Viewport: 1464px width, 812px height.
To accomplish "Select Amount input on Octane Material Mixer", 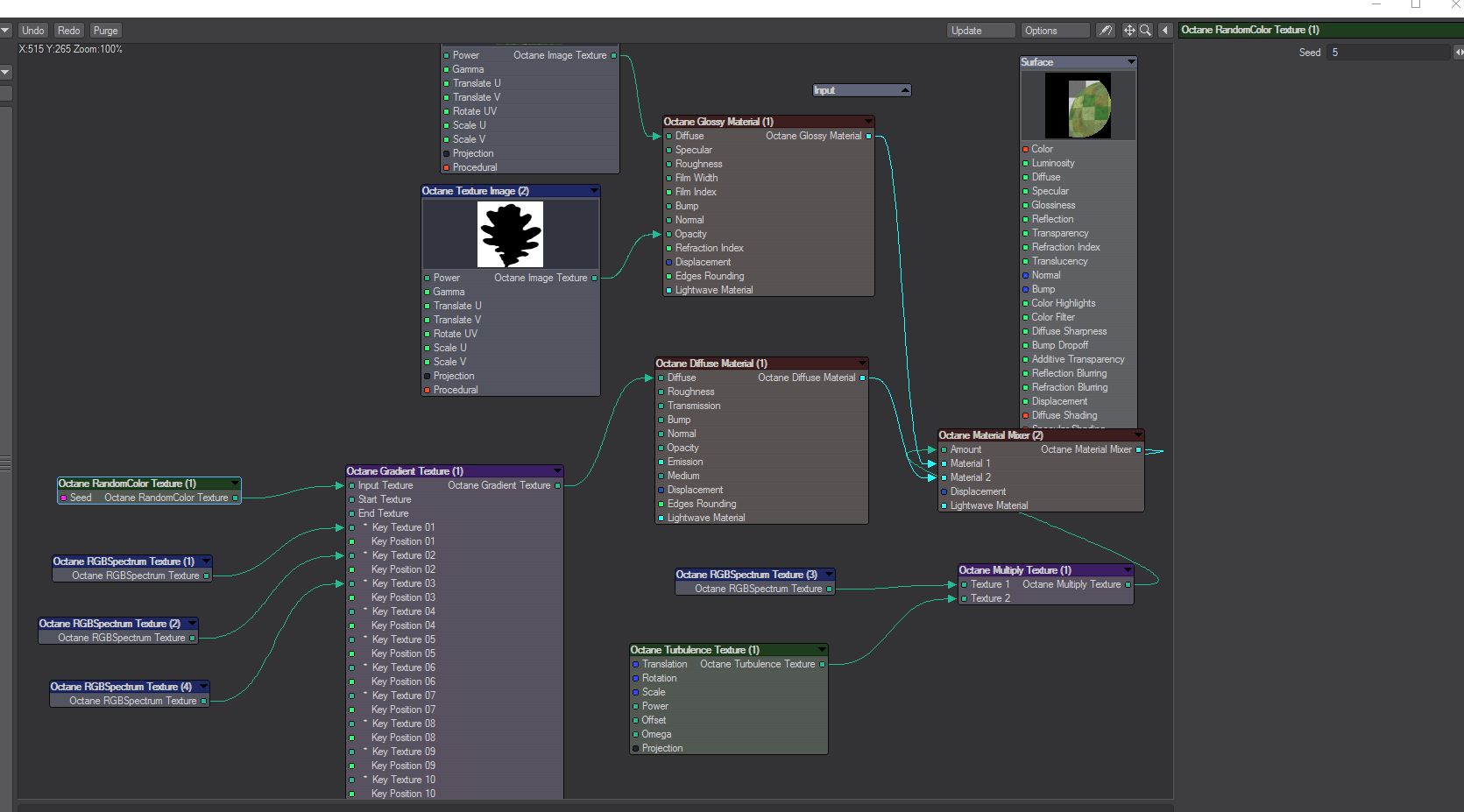I will click(x=965, y=449).
